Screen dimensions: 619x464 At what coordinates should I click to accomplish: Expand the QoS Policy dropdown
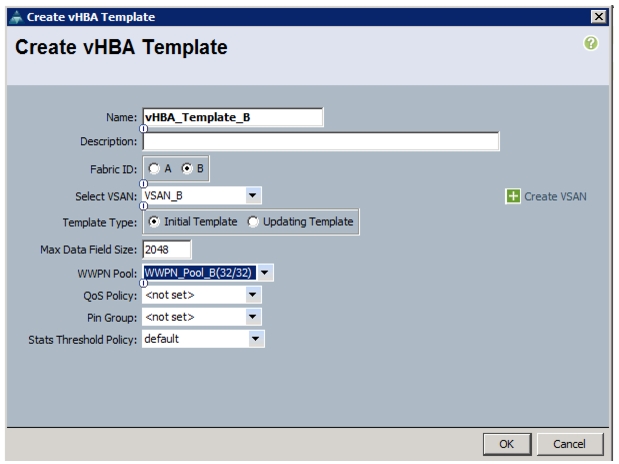pos(252,295)
